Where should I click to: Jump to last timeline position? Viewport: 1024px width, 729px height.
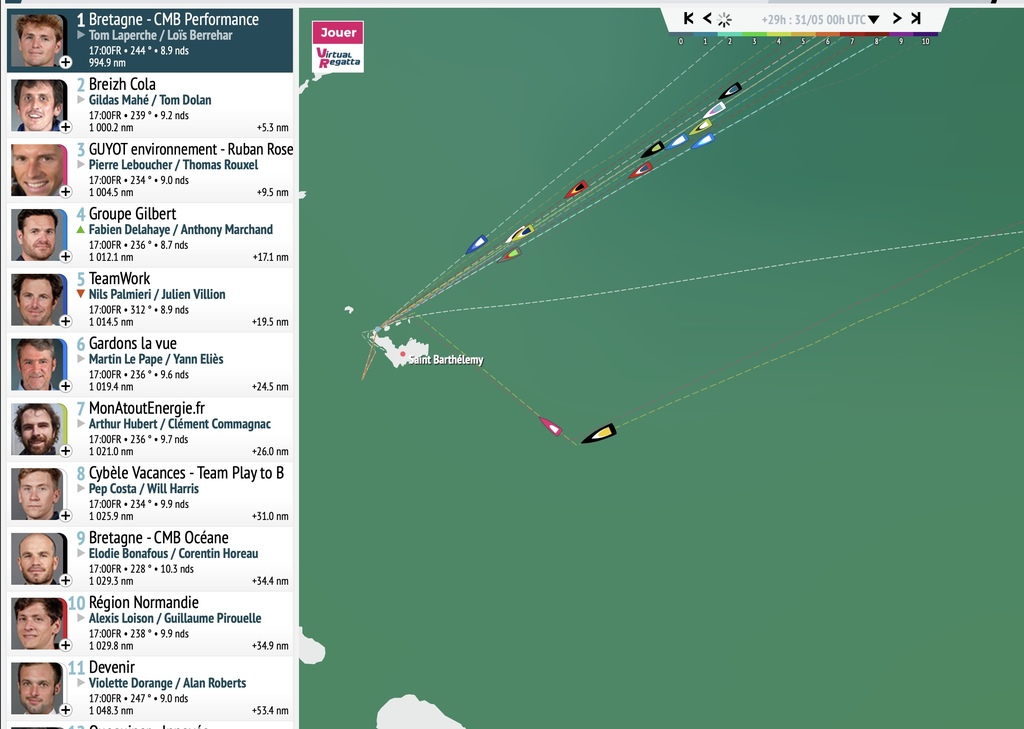point(916,18)
